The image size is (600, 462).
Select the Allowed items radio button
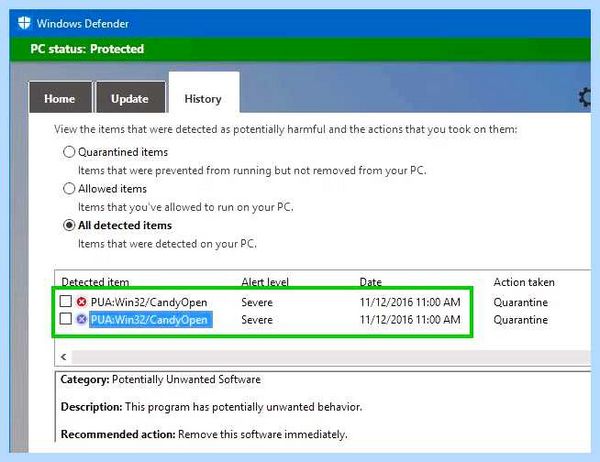click(x=69, y=189)
